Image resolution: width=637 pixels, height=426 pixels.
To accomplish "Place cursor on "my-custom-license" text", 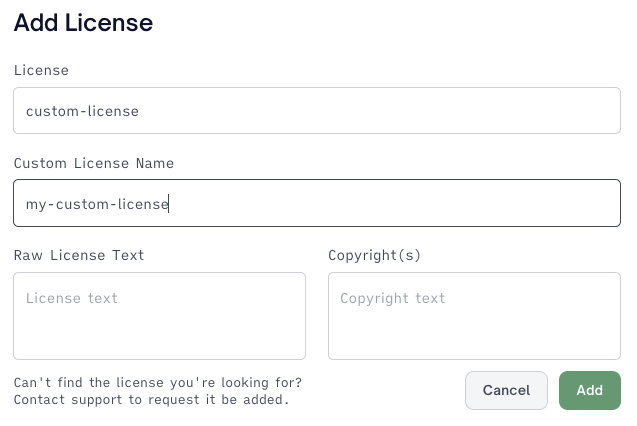I will pyautogui.click(x=97, y=204).
